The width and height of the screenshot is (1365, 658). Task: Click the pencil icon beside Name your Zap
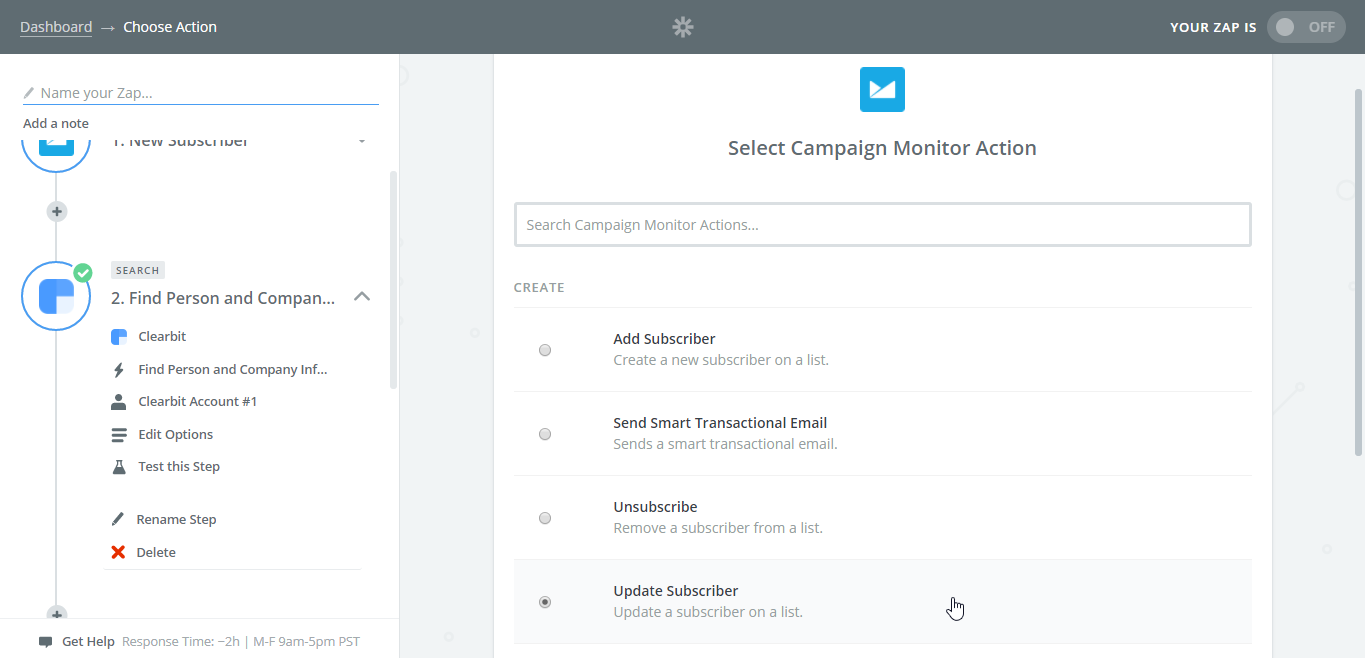(29, 93)
